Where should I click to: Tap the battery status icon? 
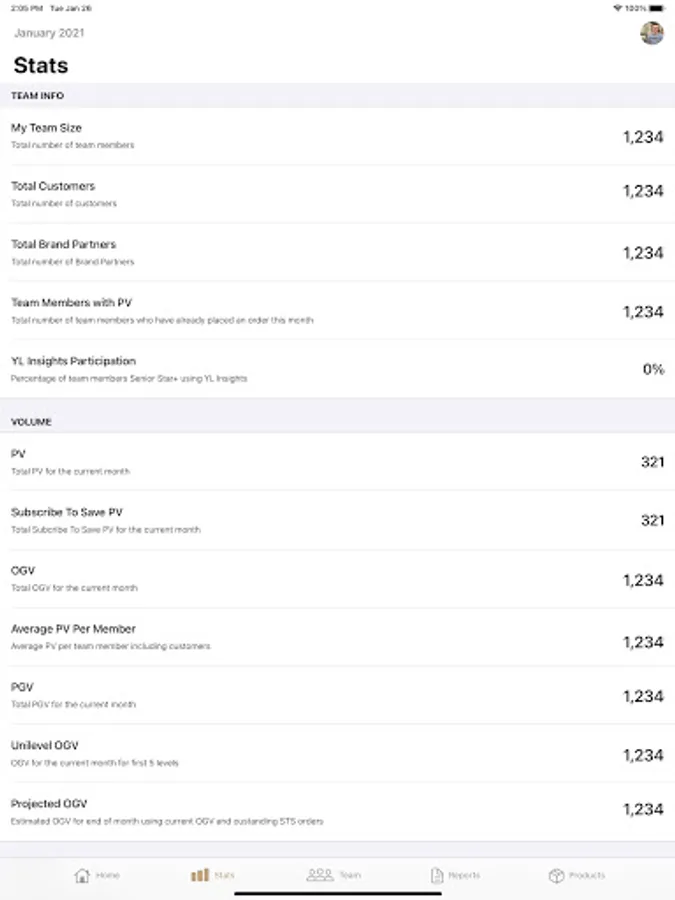[x=655, y=7]
